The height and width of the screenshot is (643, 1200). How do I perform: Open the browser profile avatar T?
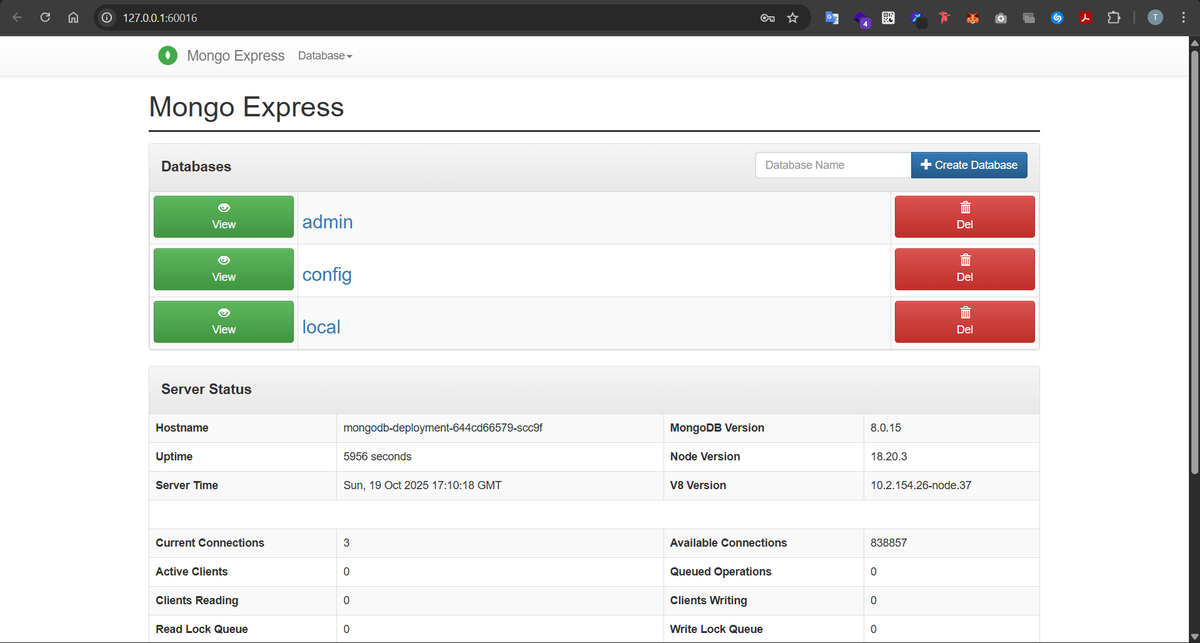[x=1155, y=18]
